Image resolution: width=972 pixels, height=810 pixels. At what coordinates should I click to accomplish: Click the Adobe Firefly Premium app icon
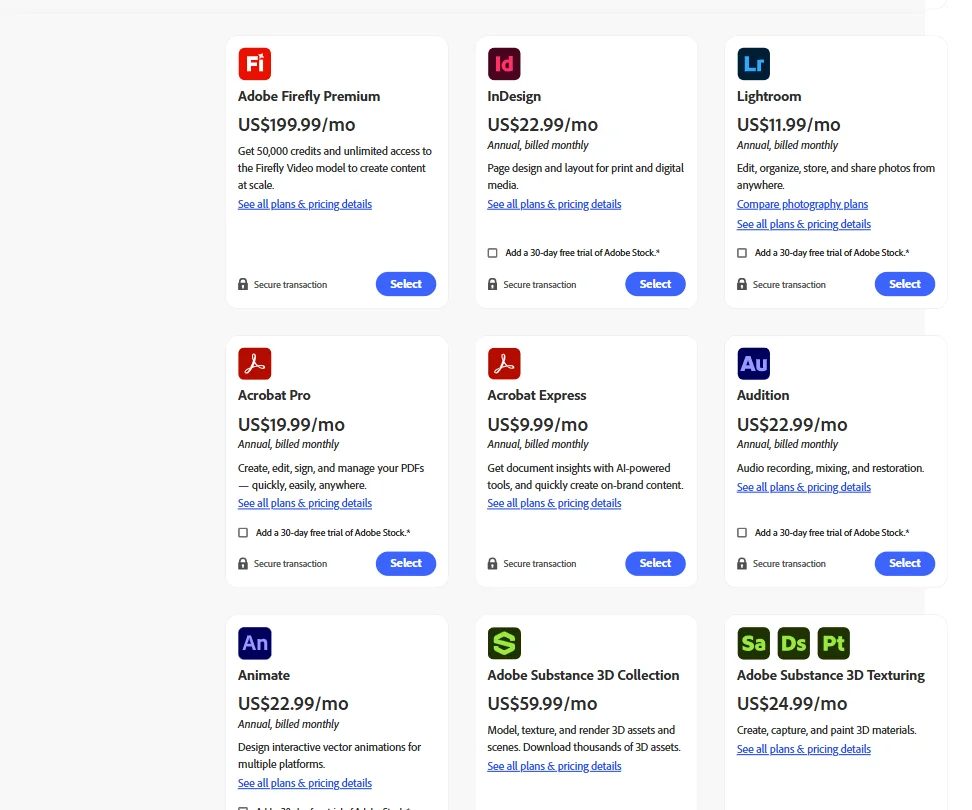coord(255,64)
